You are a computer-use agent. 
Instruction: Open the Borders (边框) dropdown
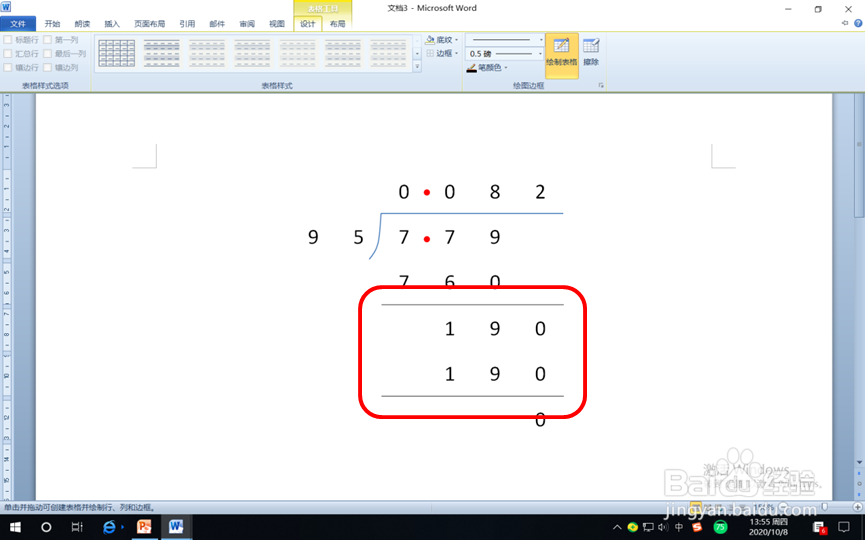[442, 54]
